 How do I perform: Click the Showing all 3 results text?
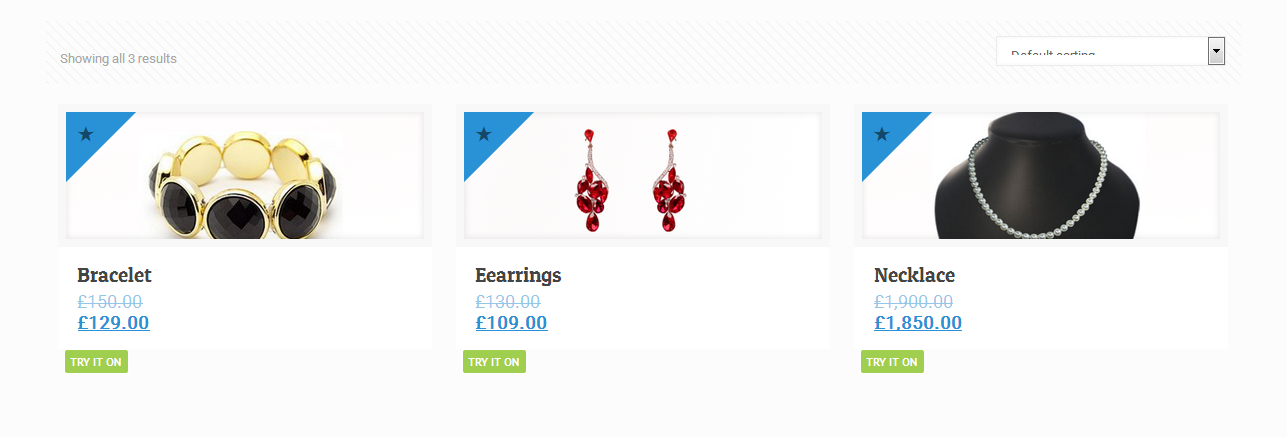click(x=118, y=59)
